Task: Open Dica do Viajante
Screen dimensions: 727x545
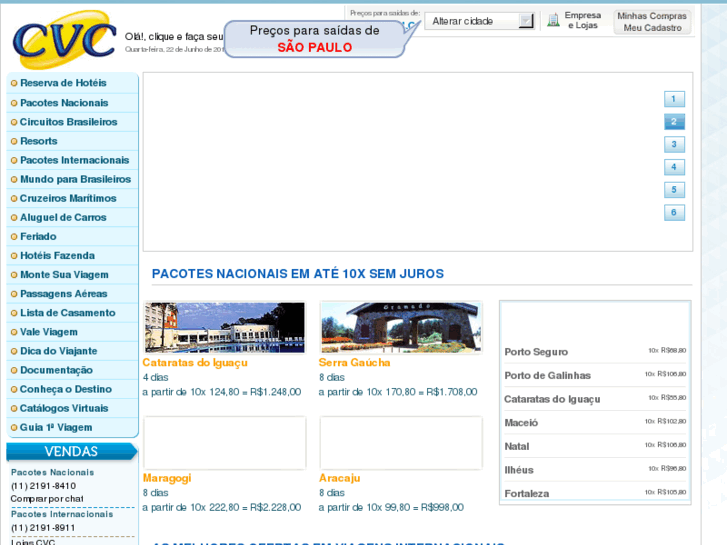Action: pos(58,351)
